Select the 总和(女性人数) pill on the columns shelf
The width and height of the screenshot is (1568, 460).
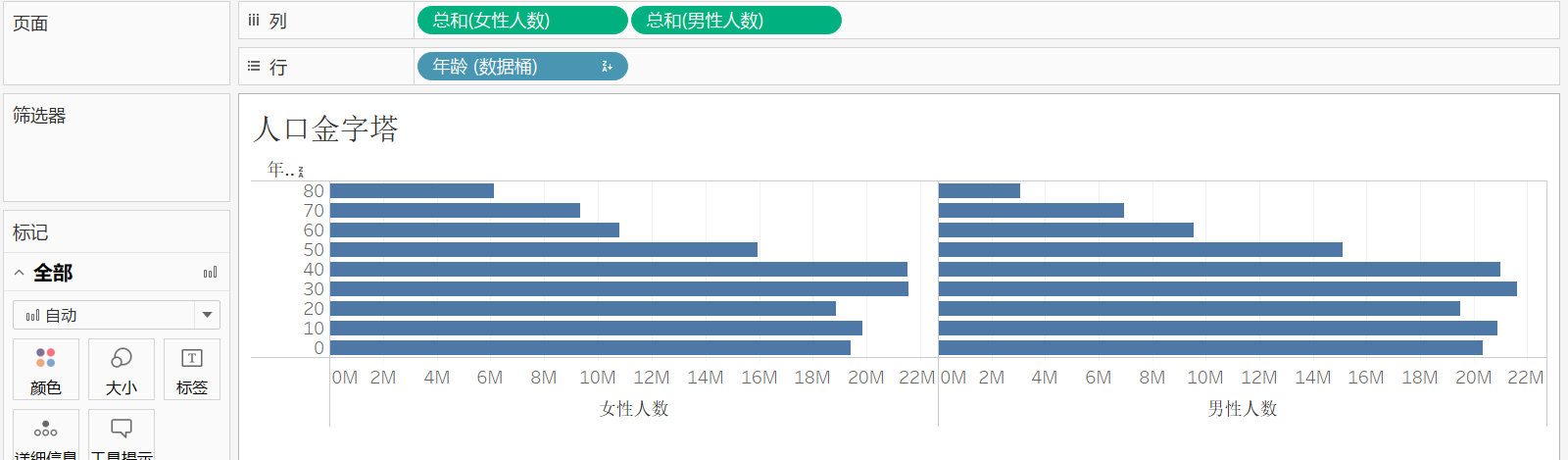(x=522, y=20)
